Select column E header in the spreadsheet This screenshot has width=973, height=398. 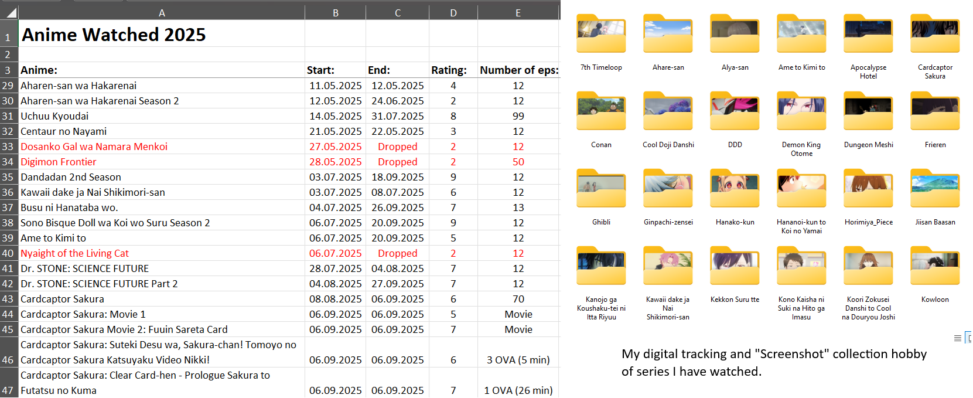(x=518, y=12)
